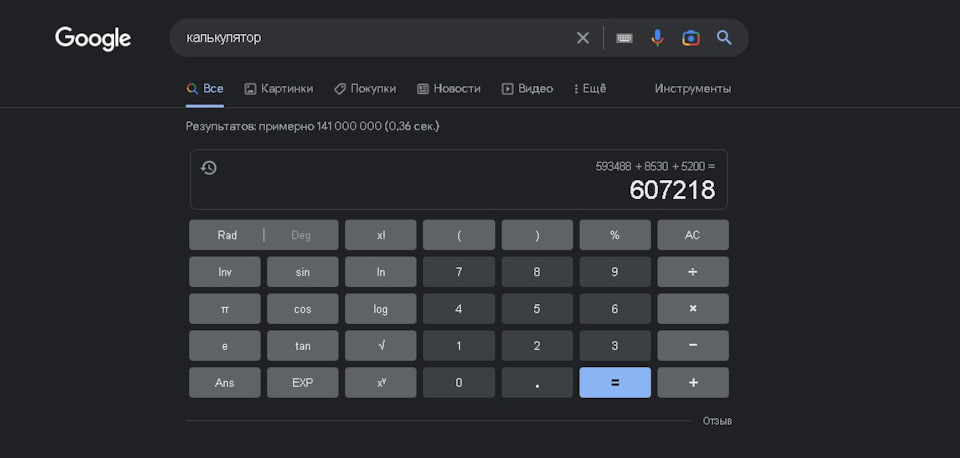Open the Новости tab
This screenshot has width=960, height=458.
(x=449, y=89)
